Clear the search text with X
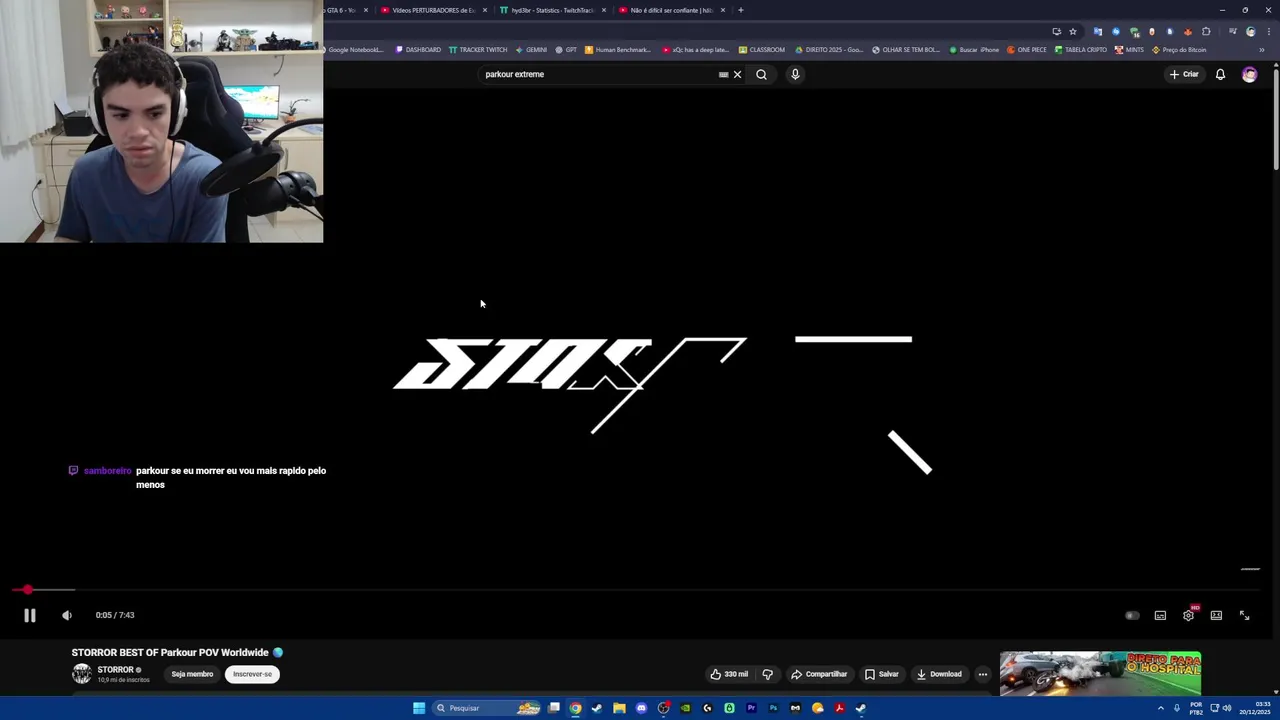 coord(738,74)
